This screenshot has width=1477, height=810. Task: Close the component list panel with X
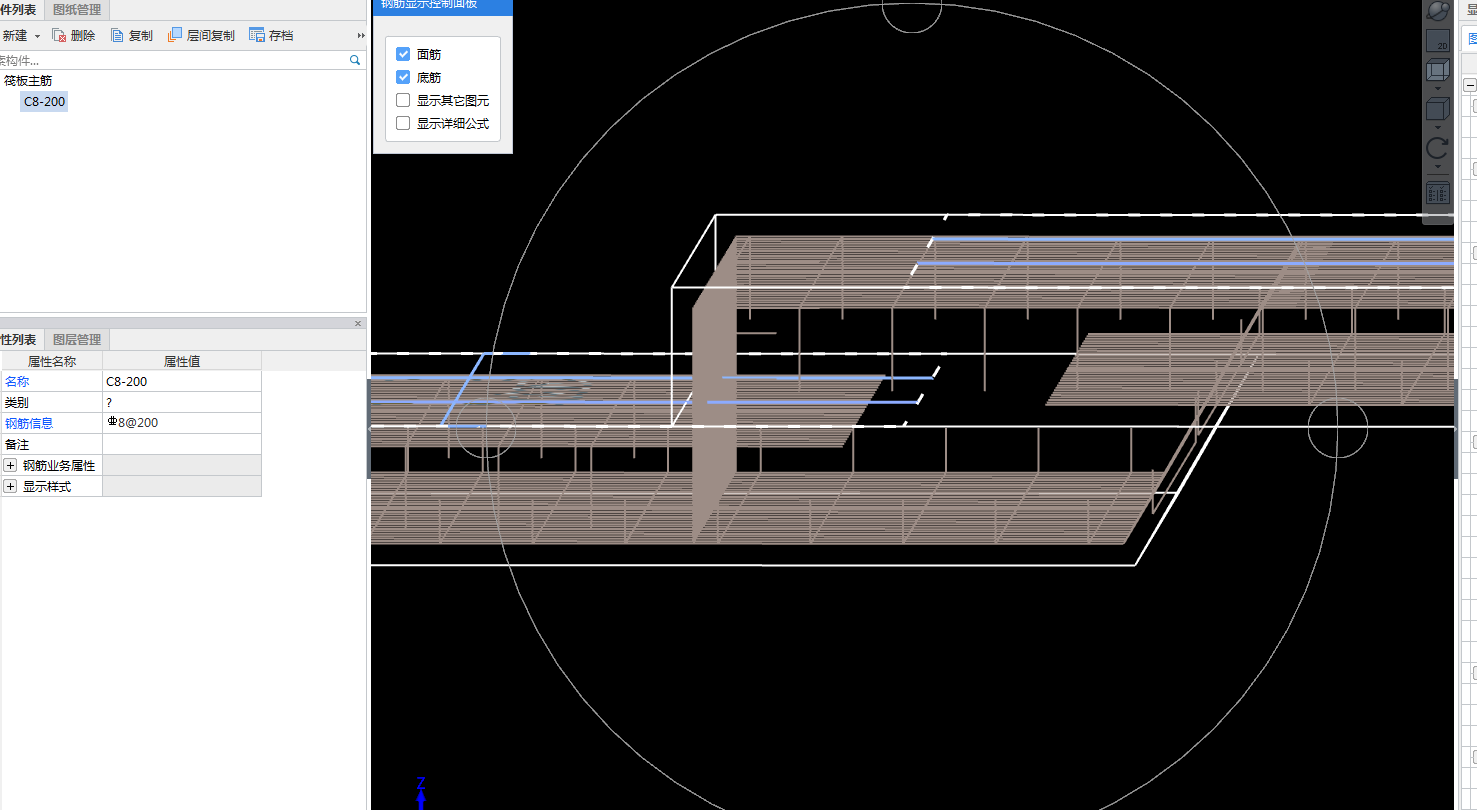coord(358,323)
